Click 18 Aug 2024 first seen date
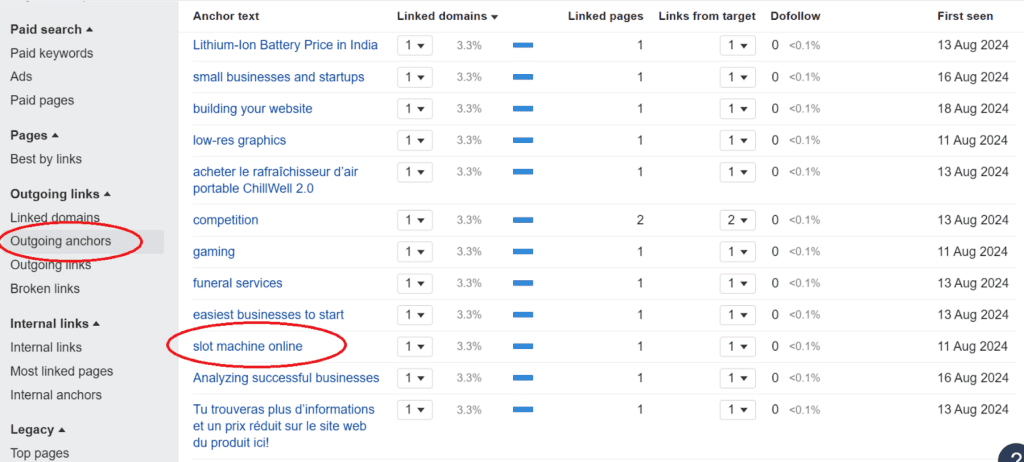 (x=972, y=108)
